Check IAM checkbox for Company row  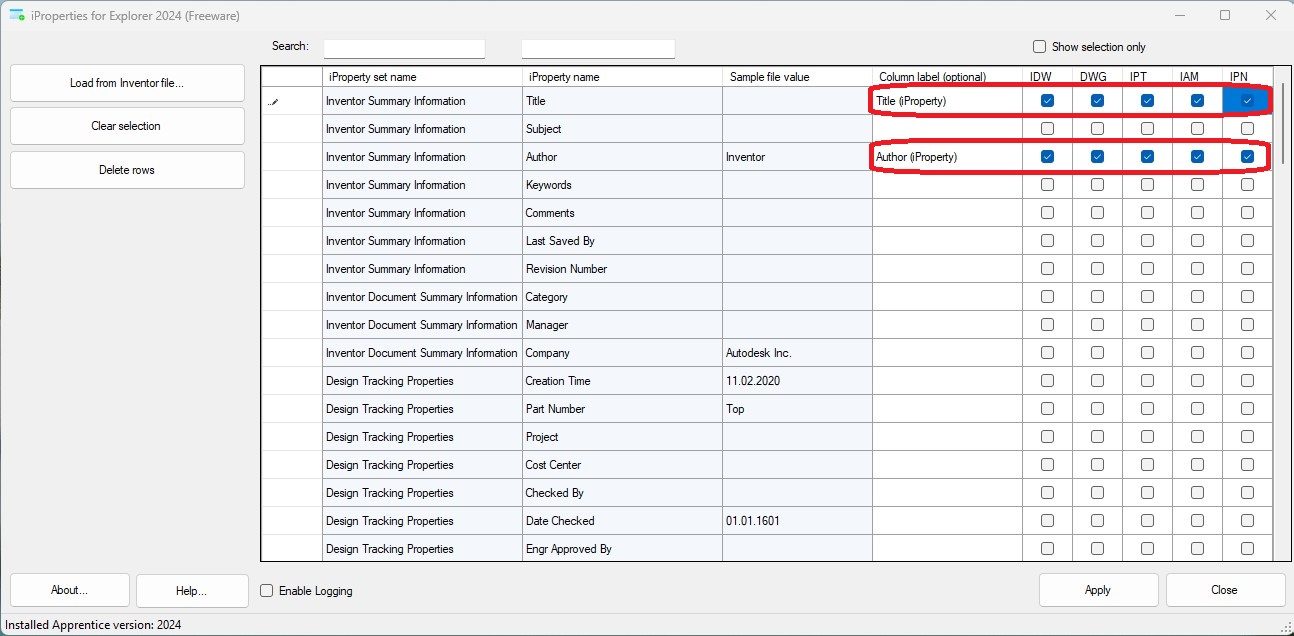pos(1197,353)
